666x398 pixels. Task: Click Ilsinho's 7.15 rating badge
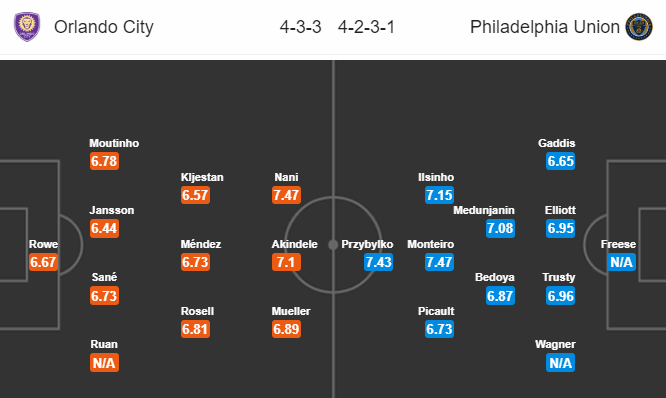pos(439,195)
